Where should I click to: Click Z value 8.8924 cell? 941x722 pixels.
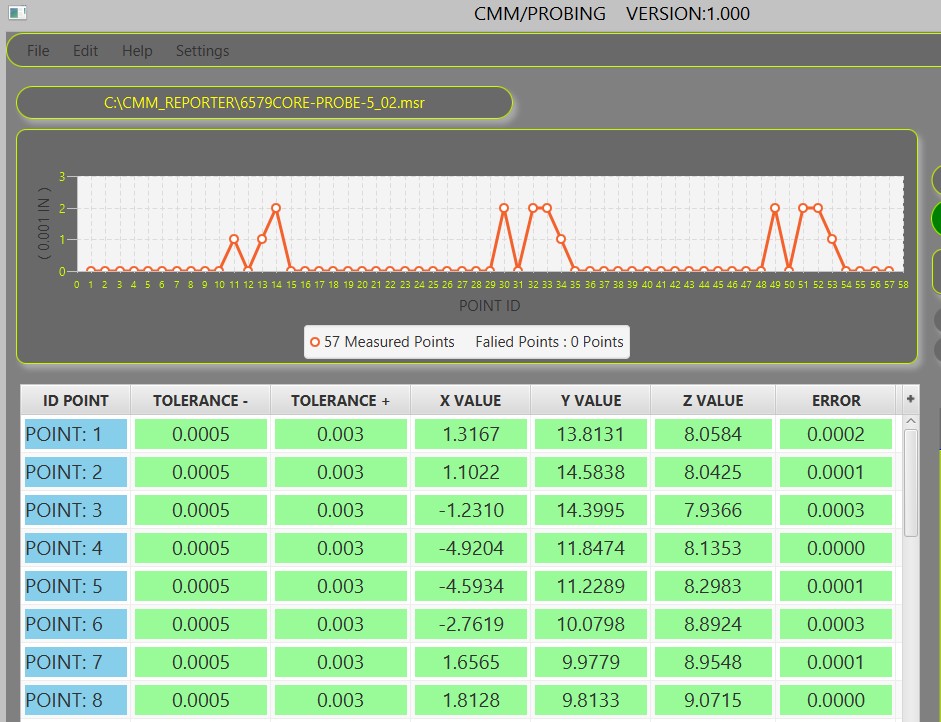pos(713,624)
